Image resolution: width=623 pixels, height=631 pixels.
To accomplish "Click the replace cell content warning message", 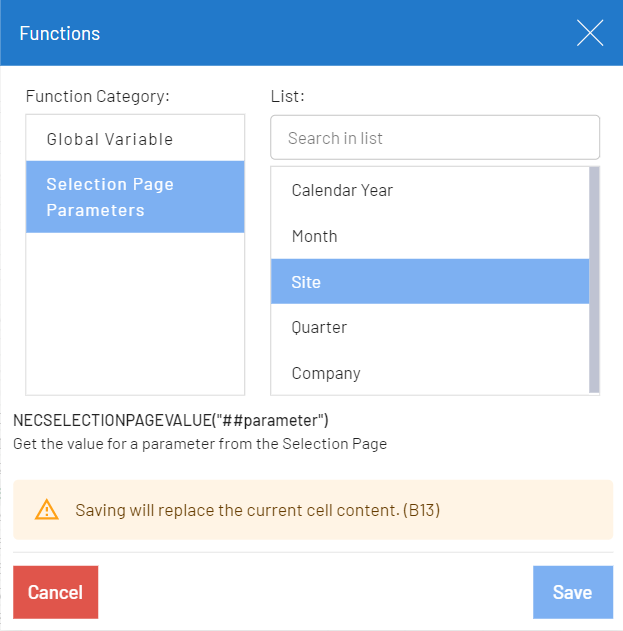I will 258,510.
